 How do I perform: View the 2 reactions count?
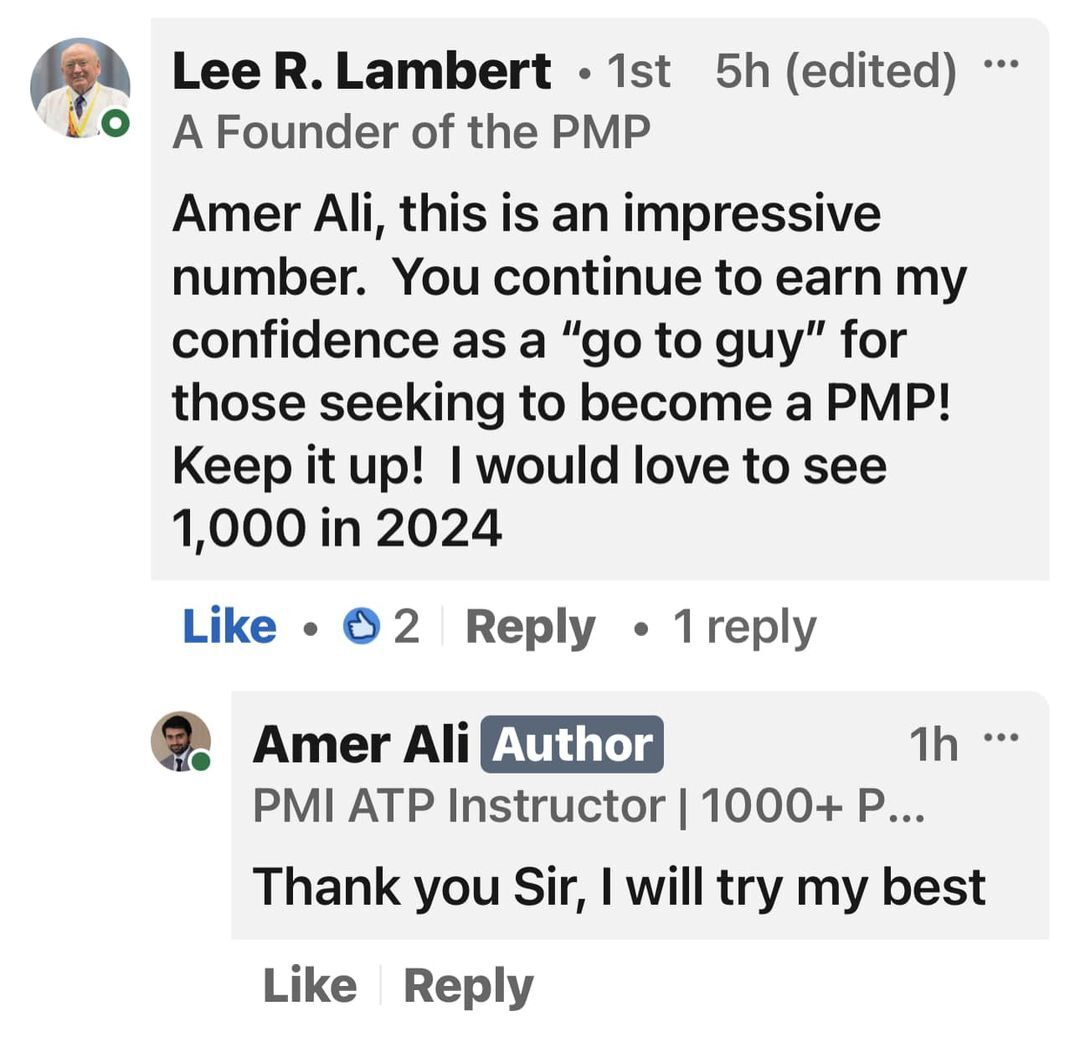point(406,628)
